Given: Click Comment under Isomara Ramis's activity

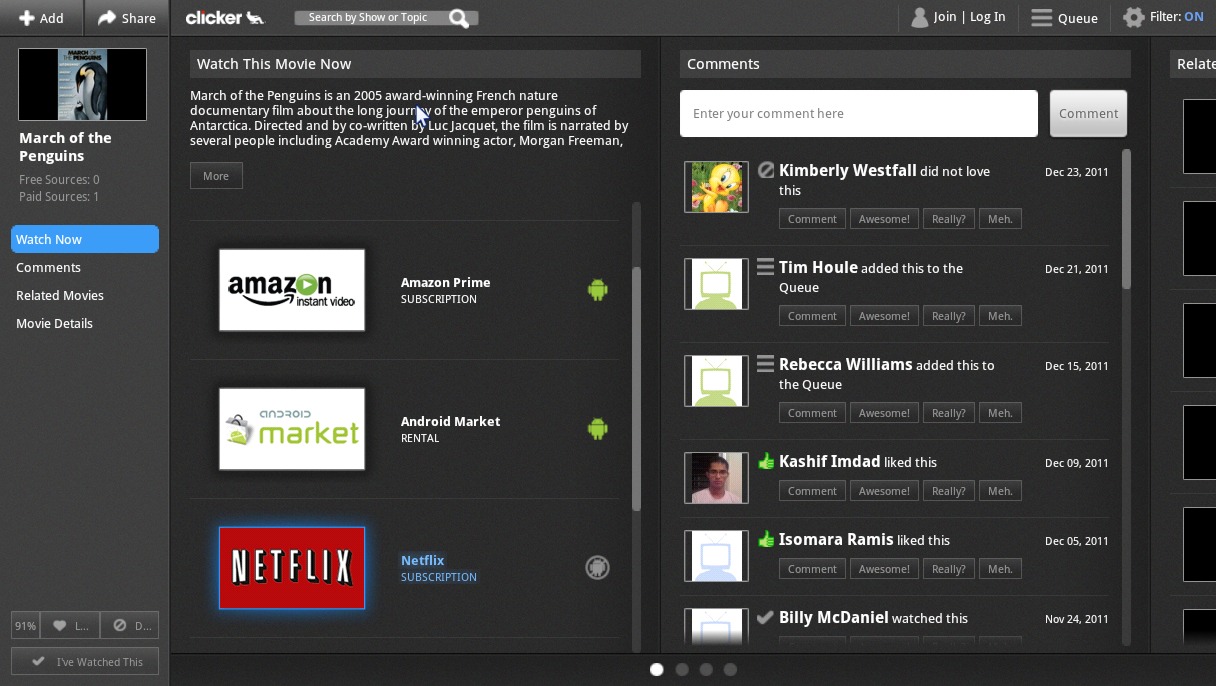Looking at the screenshot, I should [812, 569].
